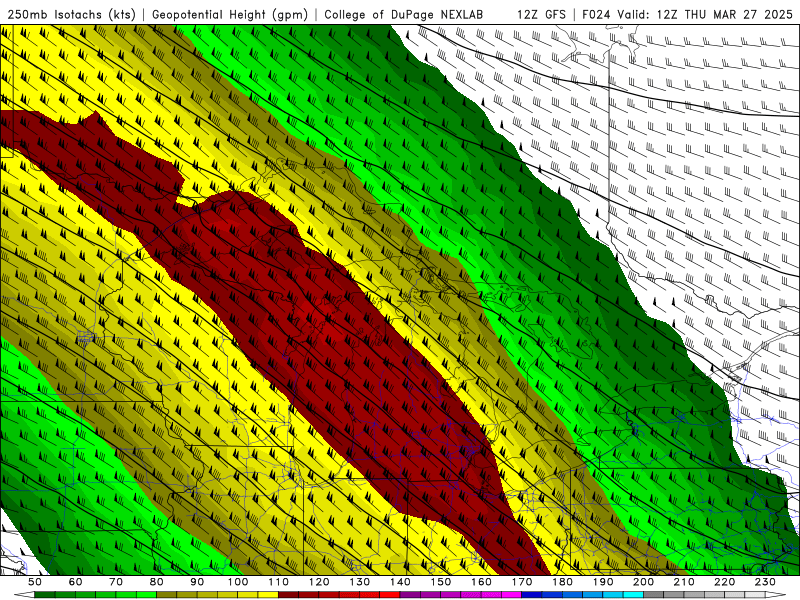Click the 210 scale label

pos(684,582)
